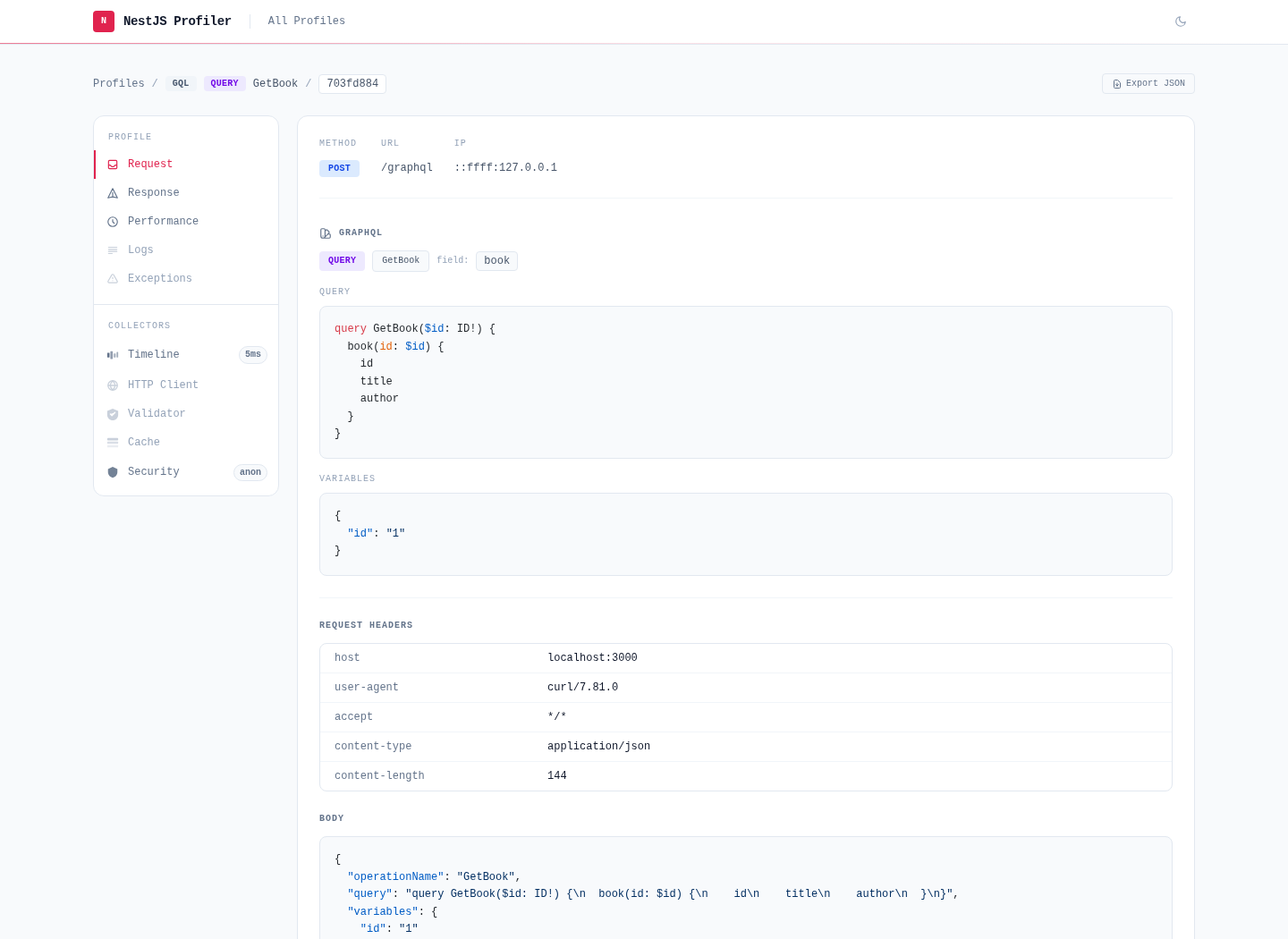Click the QUERY badge in breadcrumb
The image size is (1288, 939).
coord(225,84)
